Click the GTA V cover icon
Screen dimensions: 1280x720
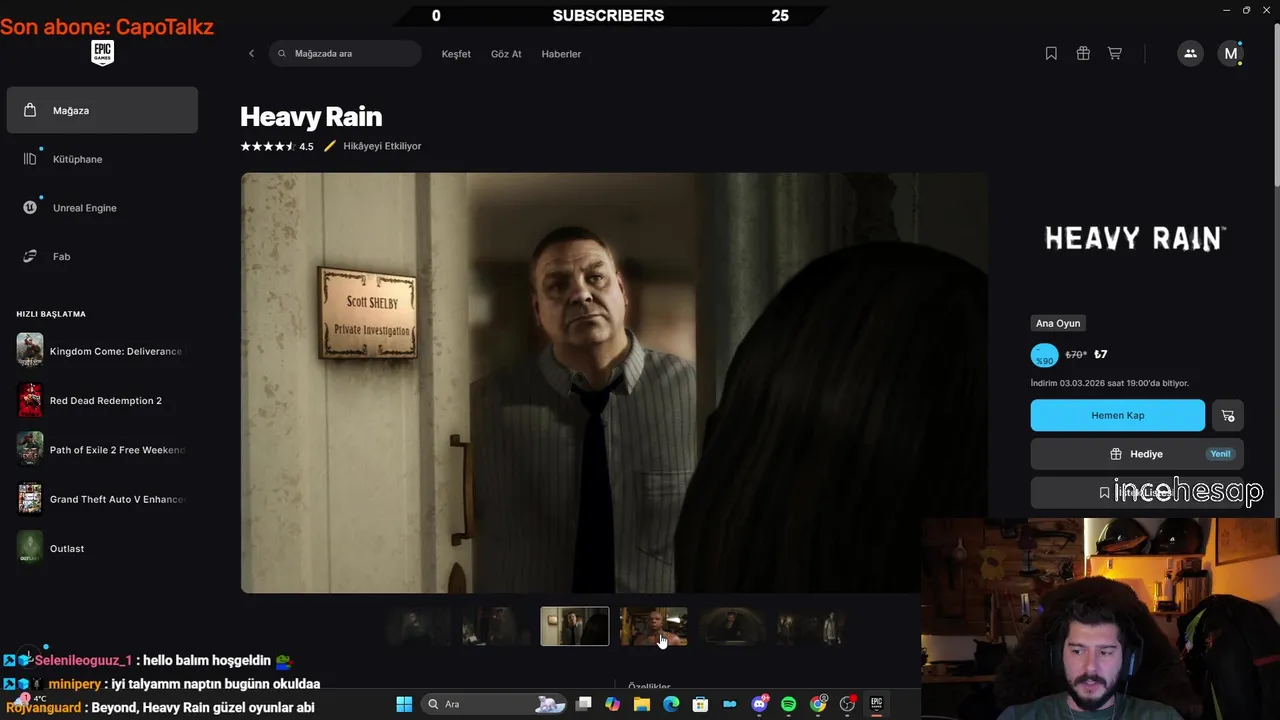(30, 499)
